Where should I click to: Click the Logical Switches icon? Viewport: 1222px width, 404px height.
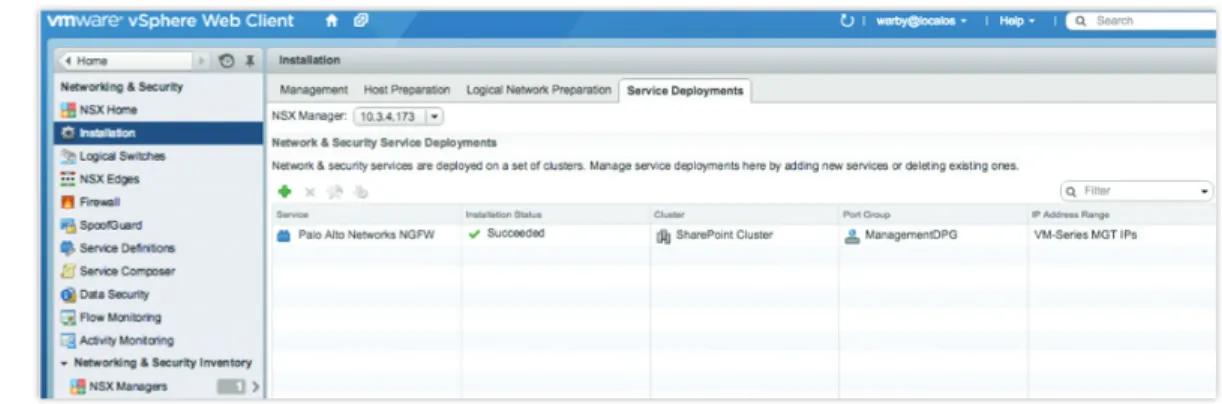68,156
